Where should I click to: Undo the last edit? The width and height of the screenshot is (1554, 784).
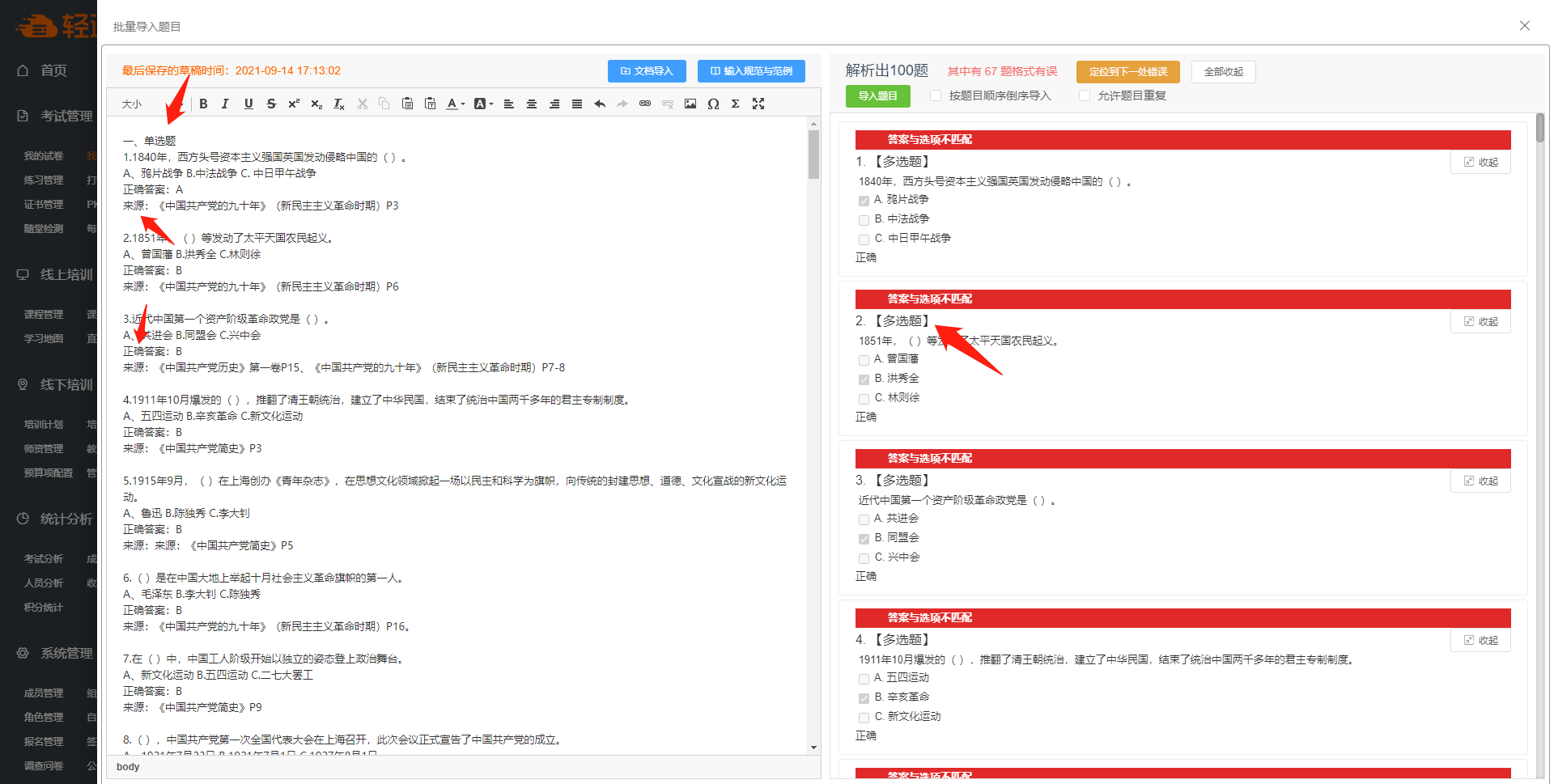coord(600,104)
